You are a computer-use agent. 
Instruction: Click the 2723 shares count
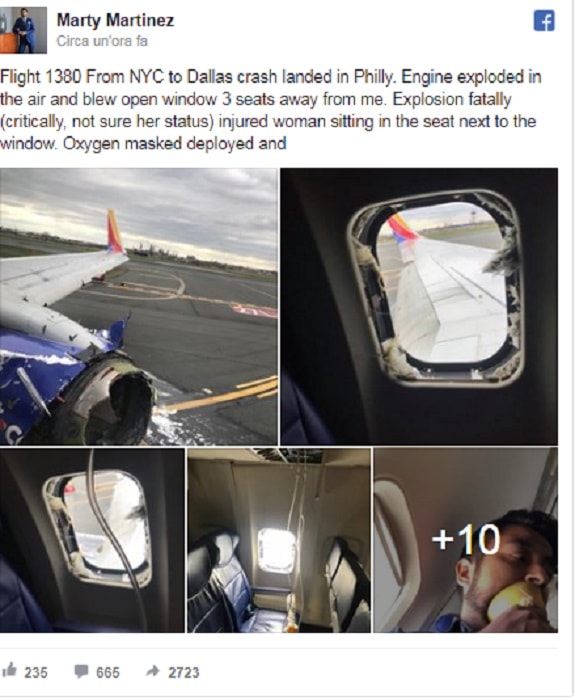183,672
